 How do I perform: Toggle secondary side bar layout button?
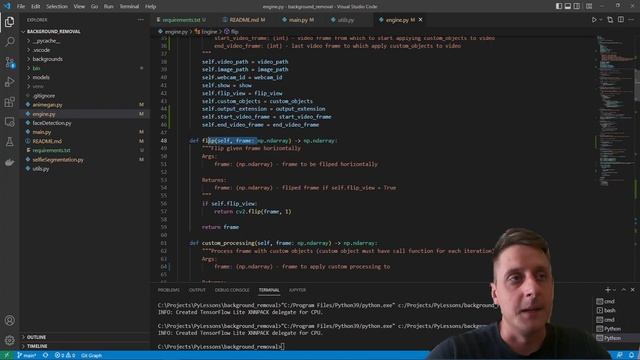tap(577, 6)
